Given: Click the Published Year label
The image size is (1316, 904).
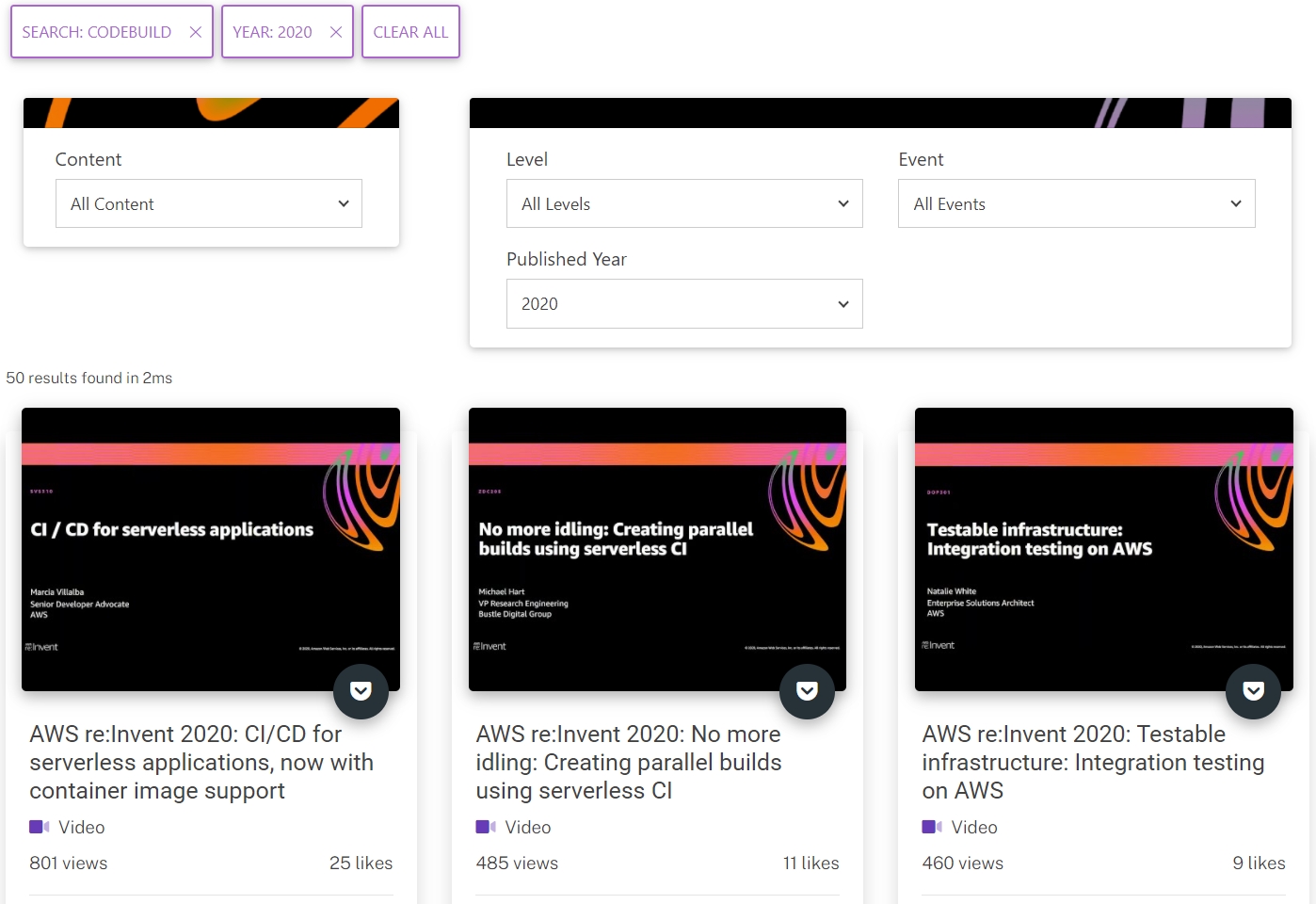Looking at the screenshot, I should click(x=567, y=259).
